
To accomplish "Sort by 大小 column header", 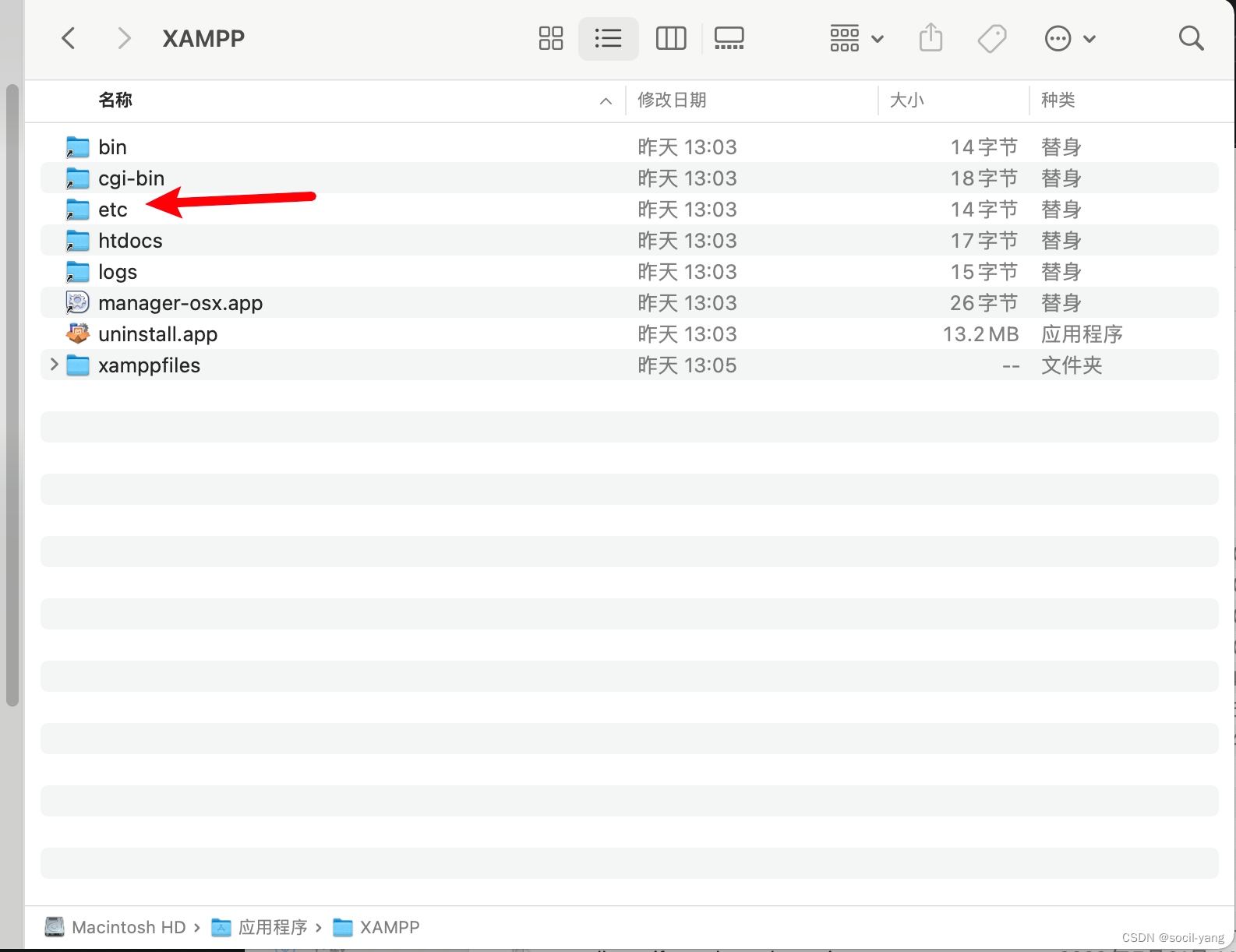I will [907, 100].
